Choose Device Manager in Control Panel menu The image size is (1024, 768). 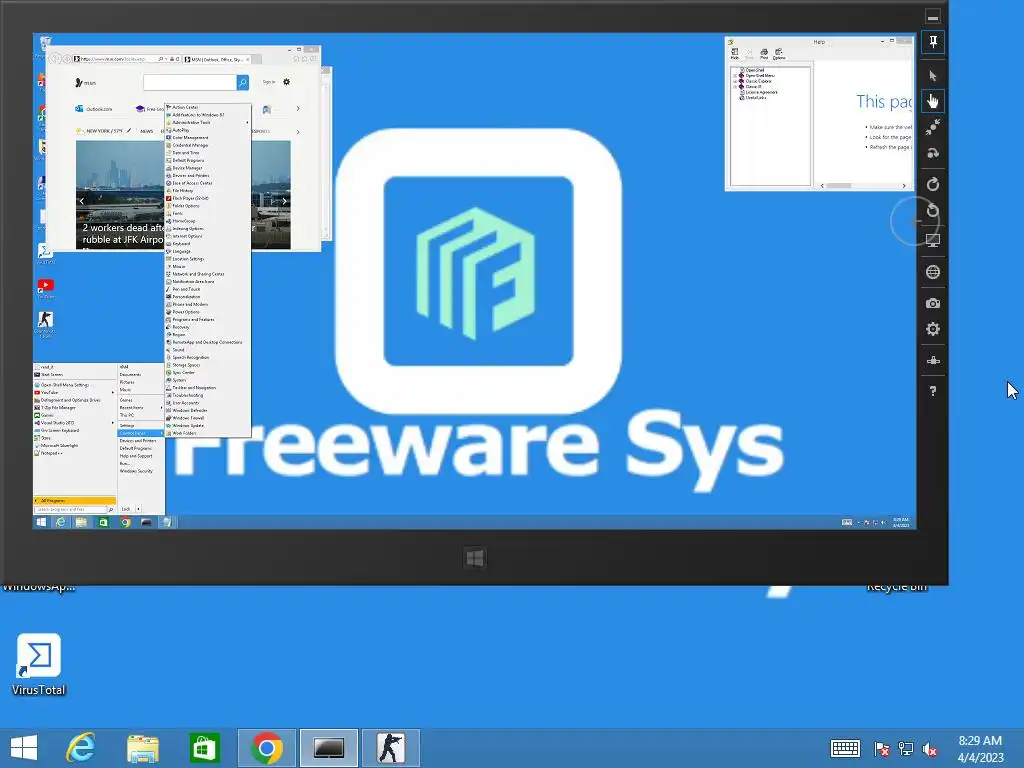208,168
